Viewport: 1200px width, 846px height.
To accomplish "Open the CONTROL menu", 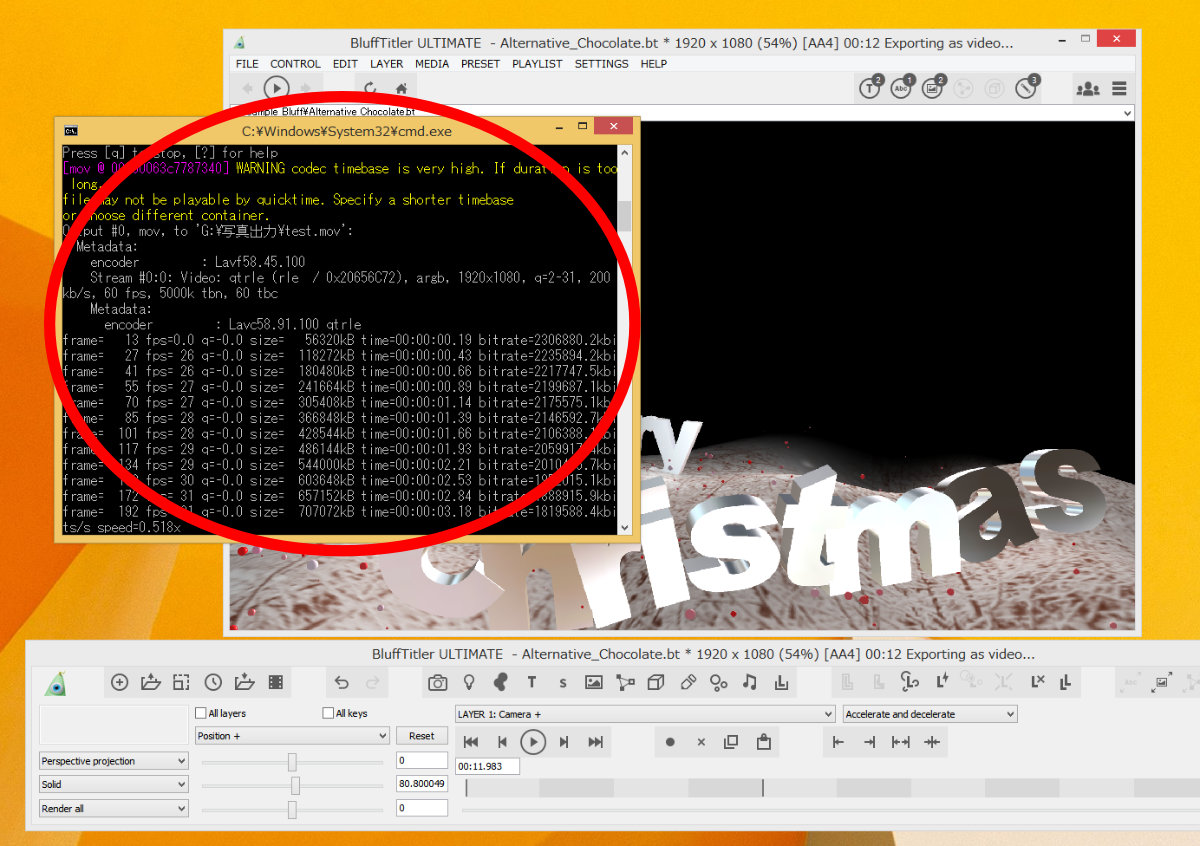I will click(x=296, y=64).
